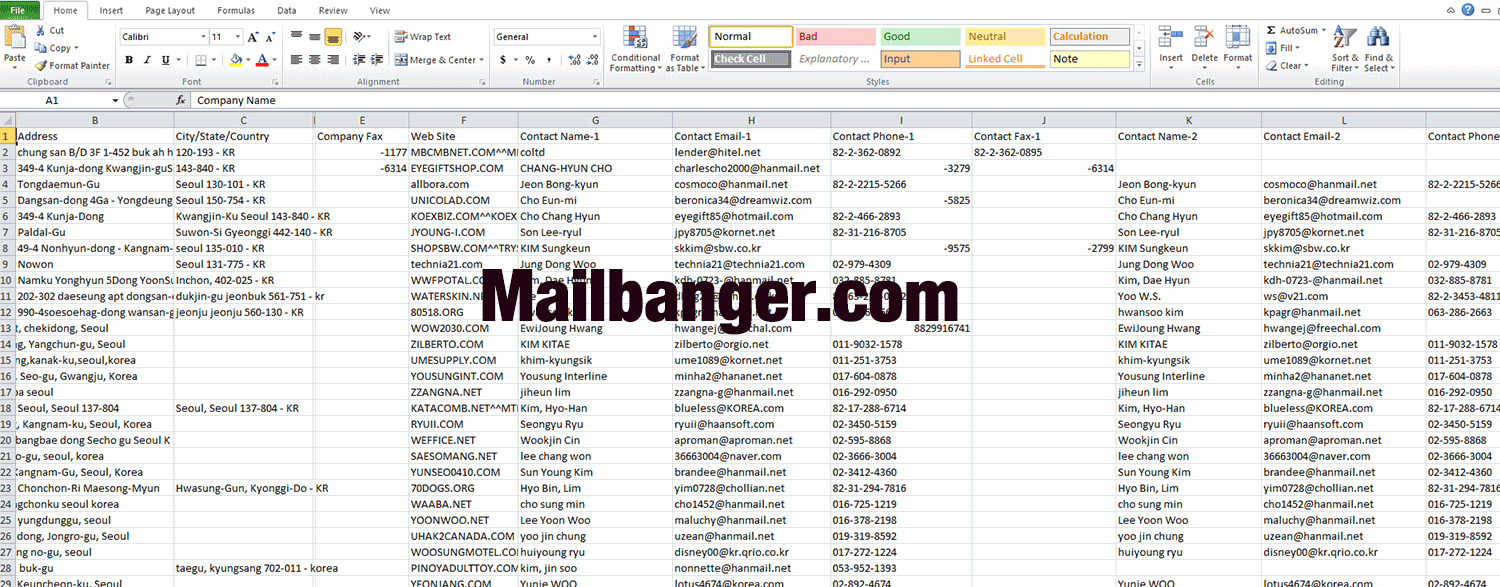Screen dimensions: 1500x587
Task: Open Format as Table gallery
Action: (x=685, y=49)
